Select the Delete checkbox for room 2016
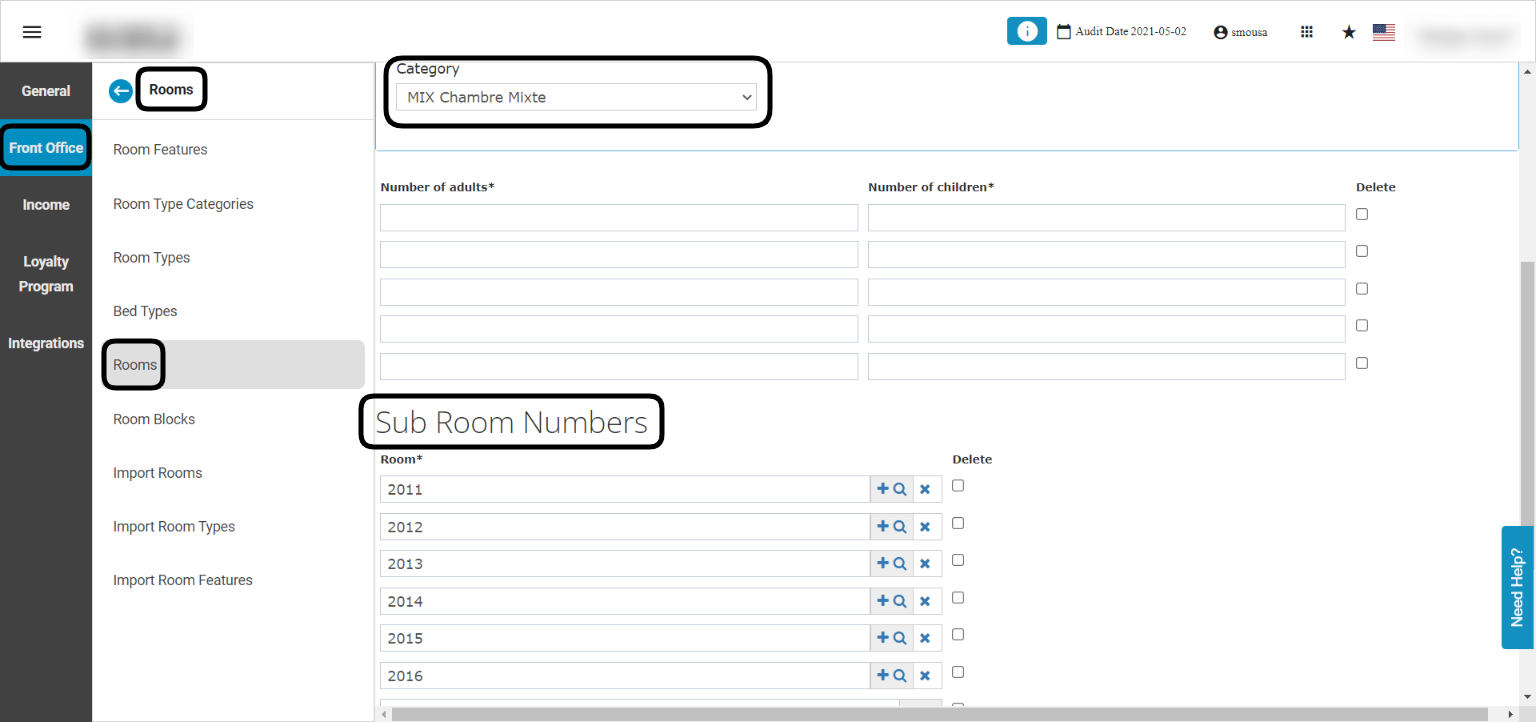This screenshot has height=722, width=1536. coord(958,672)
